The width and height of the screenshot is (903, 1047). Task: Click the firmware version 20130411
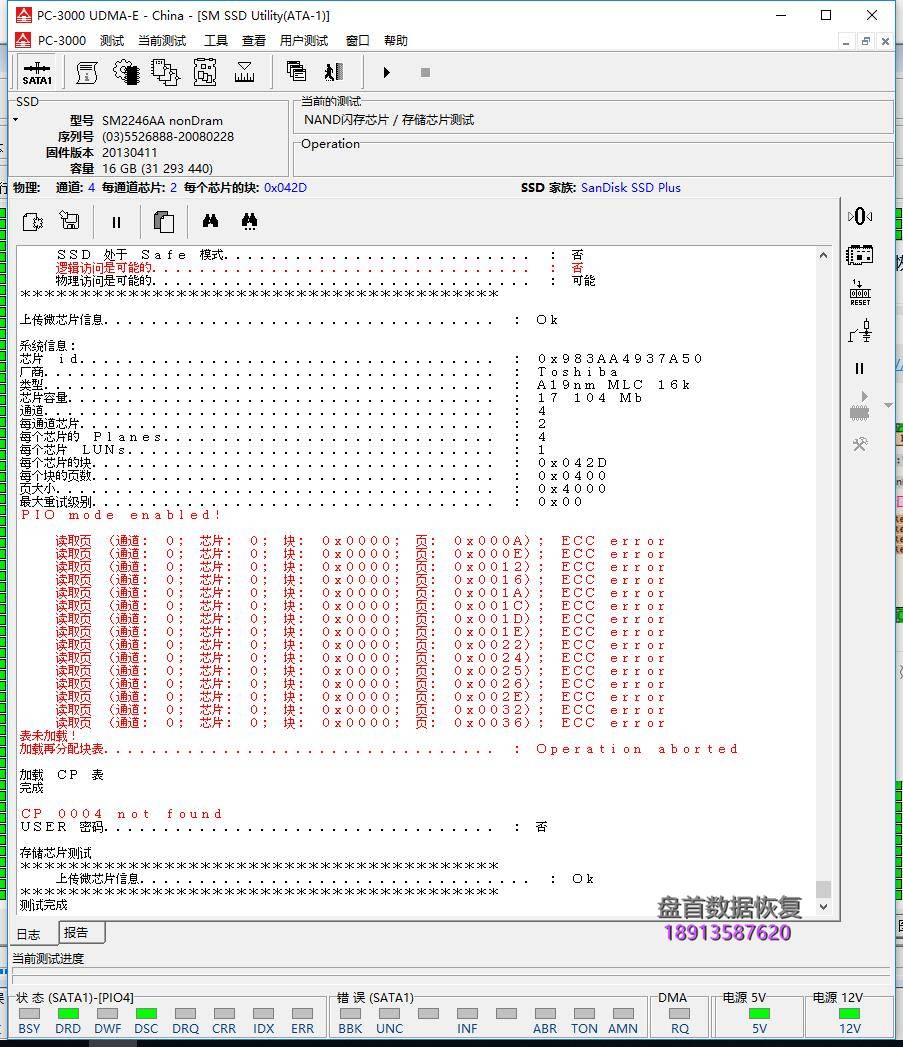[130, 153]
